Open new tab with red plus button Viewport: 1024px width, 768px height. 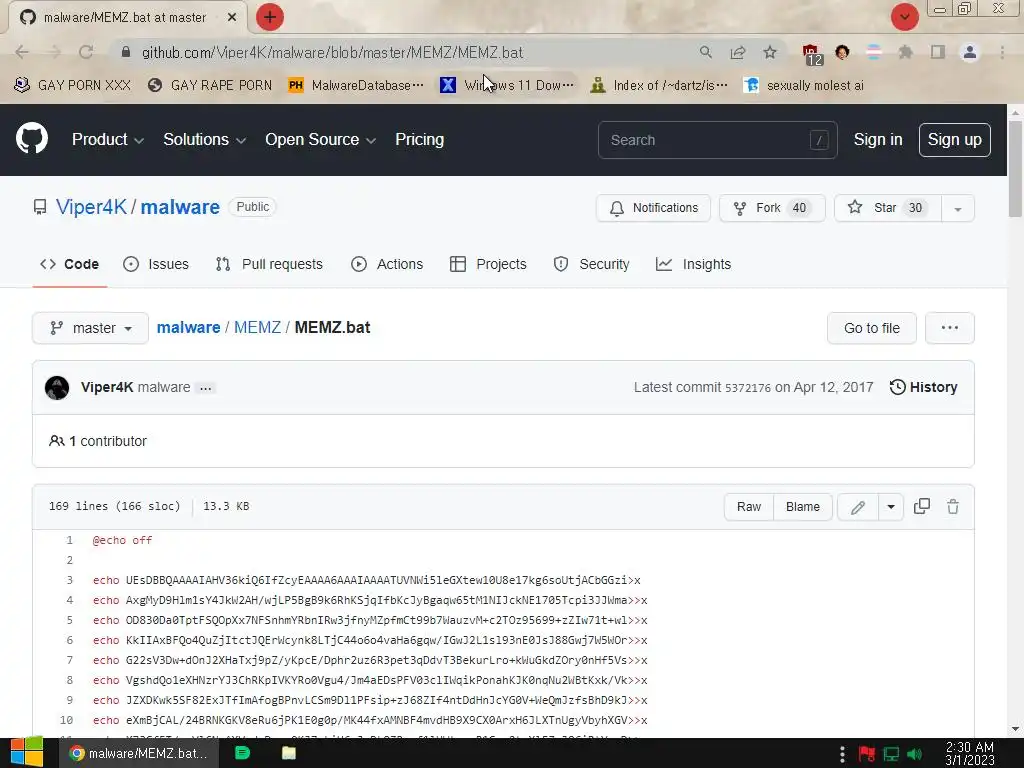(270, 17)
